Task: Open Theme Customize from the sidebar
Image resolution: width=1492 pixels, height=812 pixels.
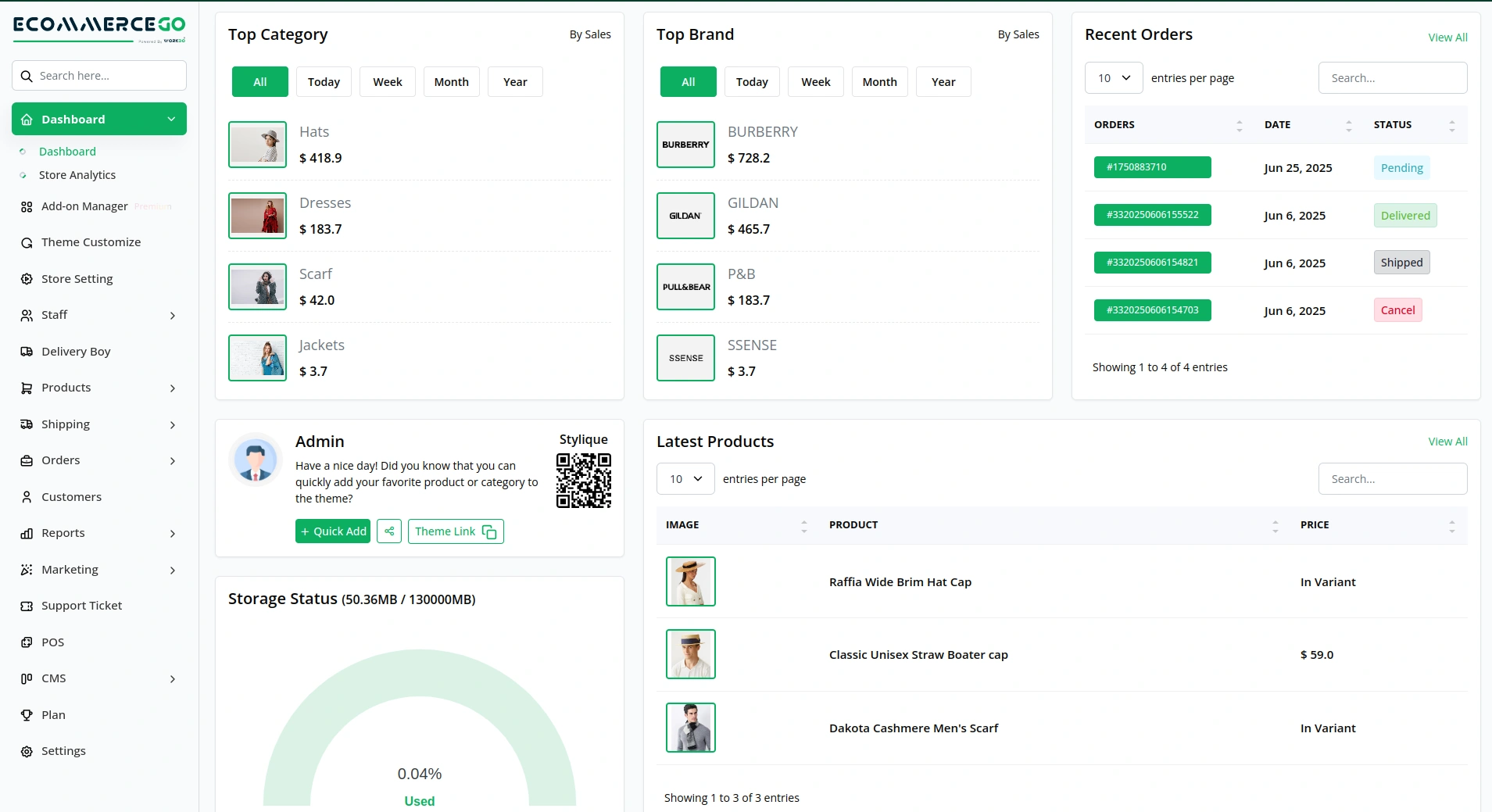Action: 91,242
